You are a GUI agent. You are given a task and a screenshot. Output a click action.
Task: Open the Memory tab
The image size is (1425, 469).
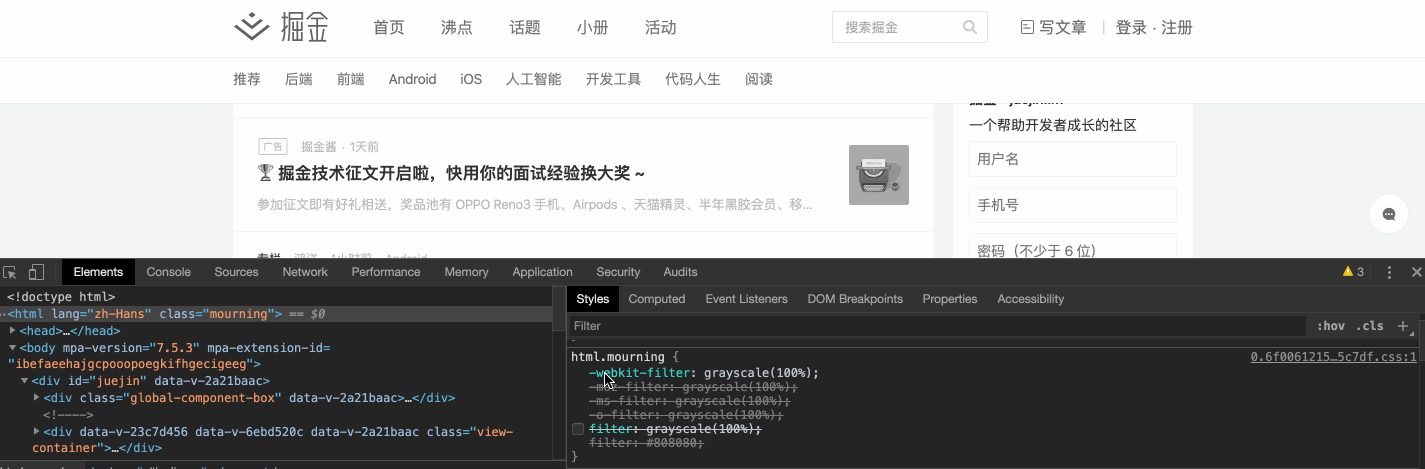466,272
